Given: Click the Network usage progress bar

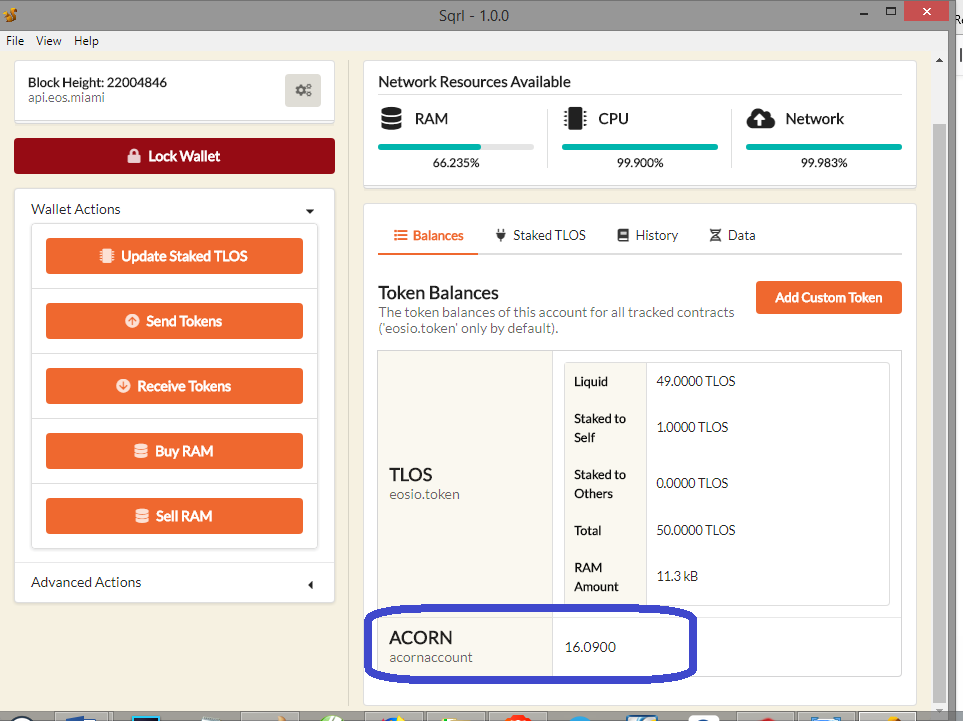Looking at the screenshot, I should pos(824,147).
